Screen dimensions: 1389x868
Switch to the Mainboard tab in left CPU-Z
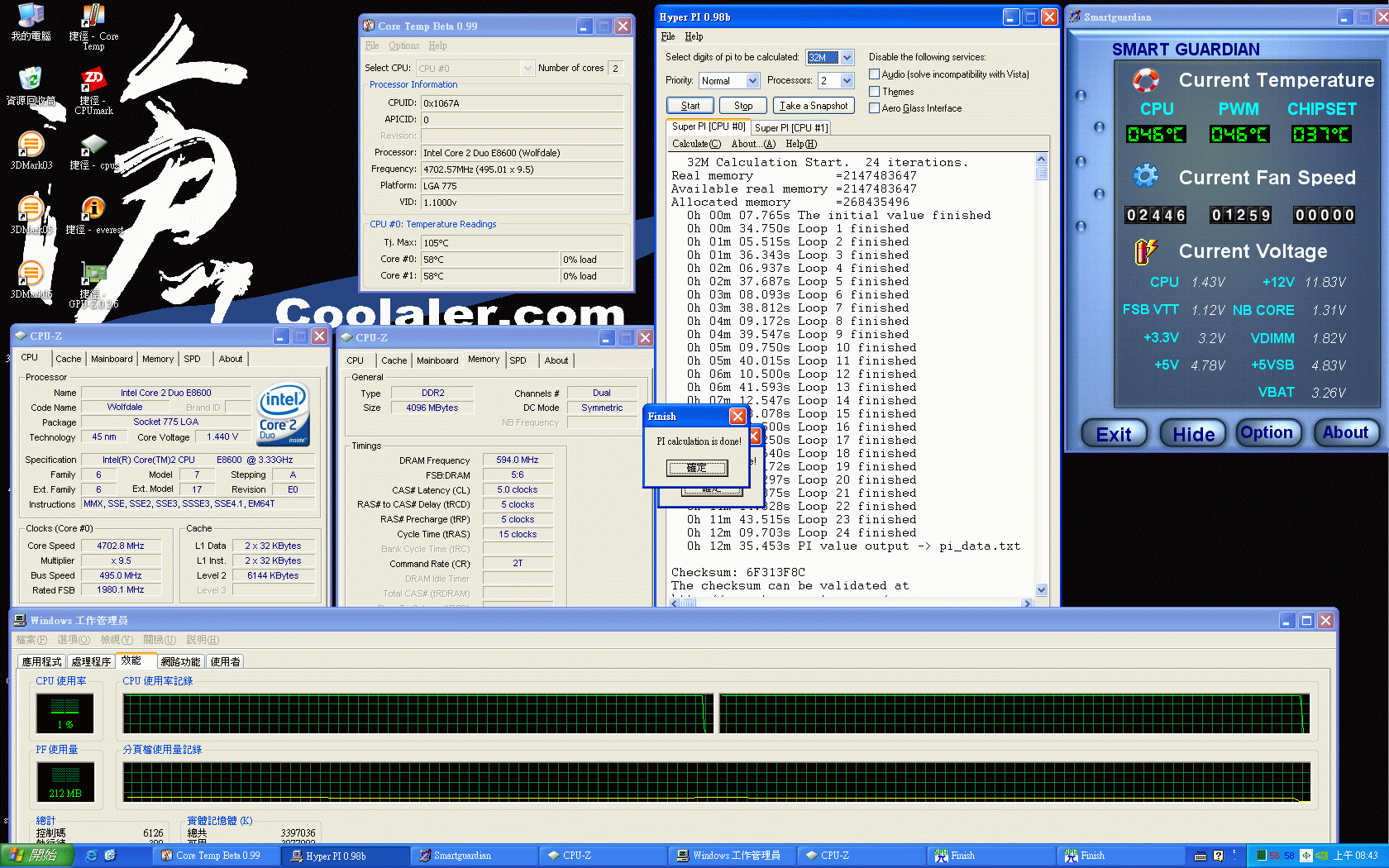pos(112,359)
